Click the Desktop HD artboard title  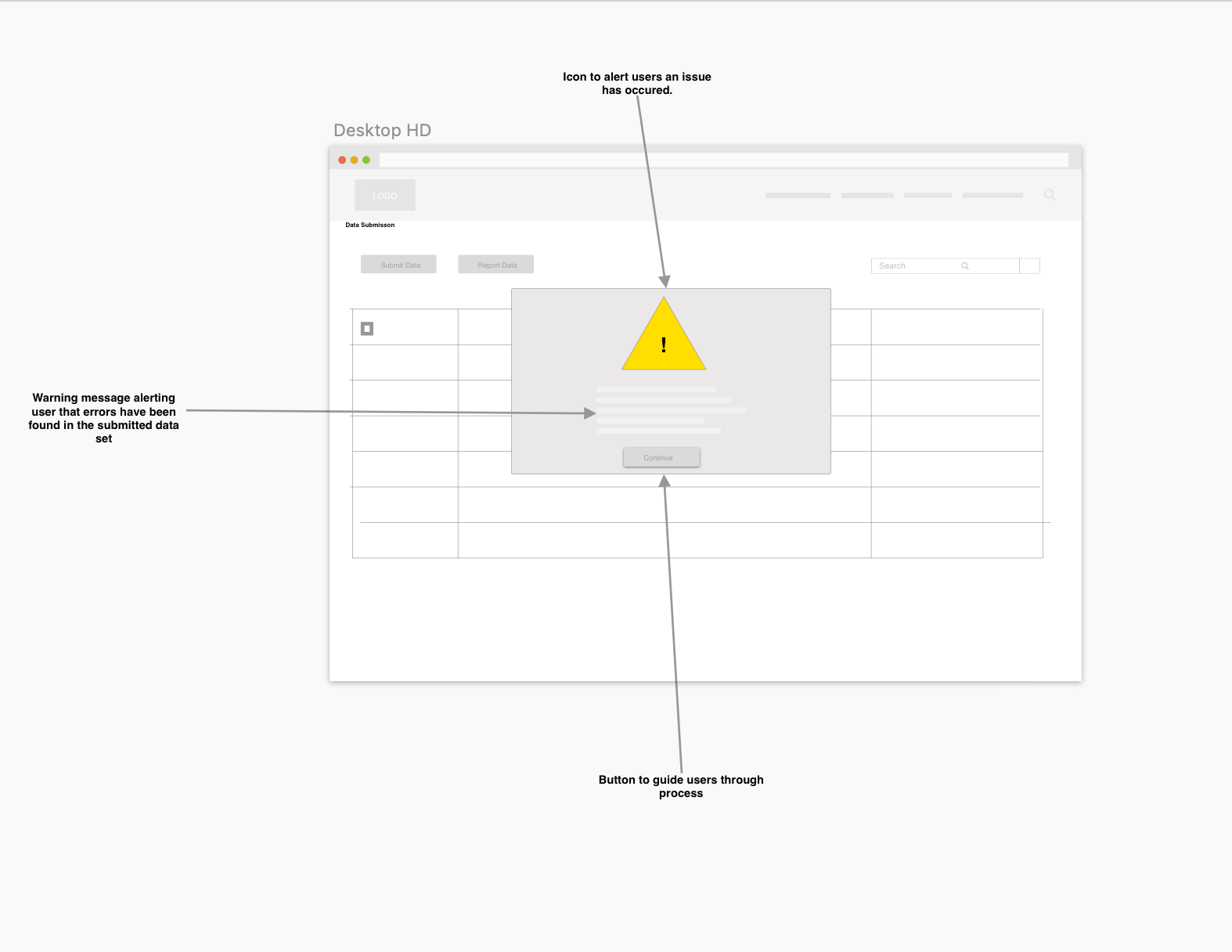382,130
